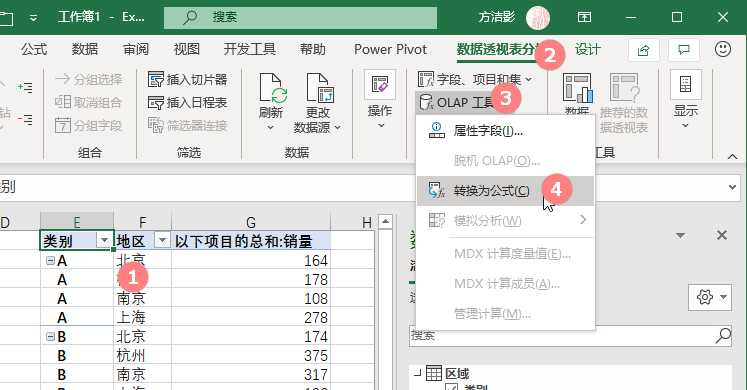Select column G header
This screenshot has width=747, height=390.
coord(251,222)
